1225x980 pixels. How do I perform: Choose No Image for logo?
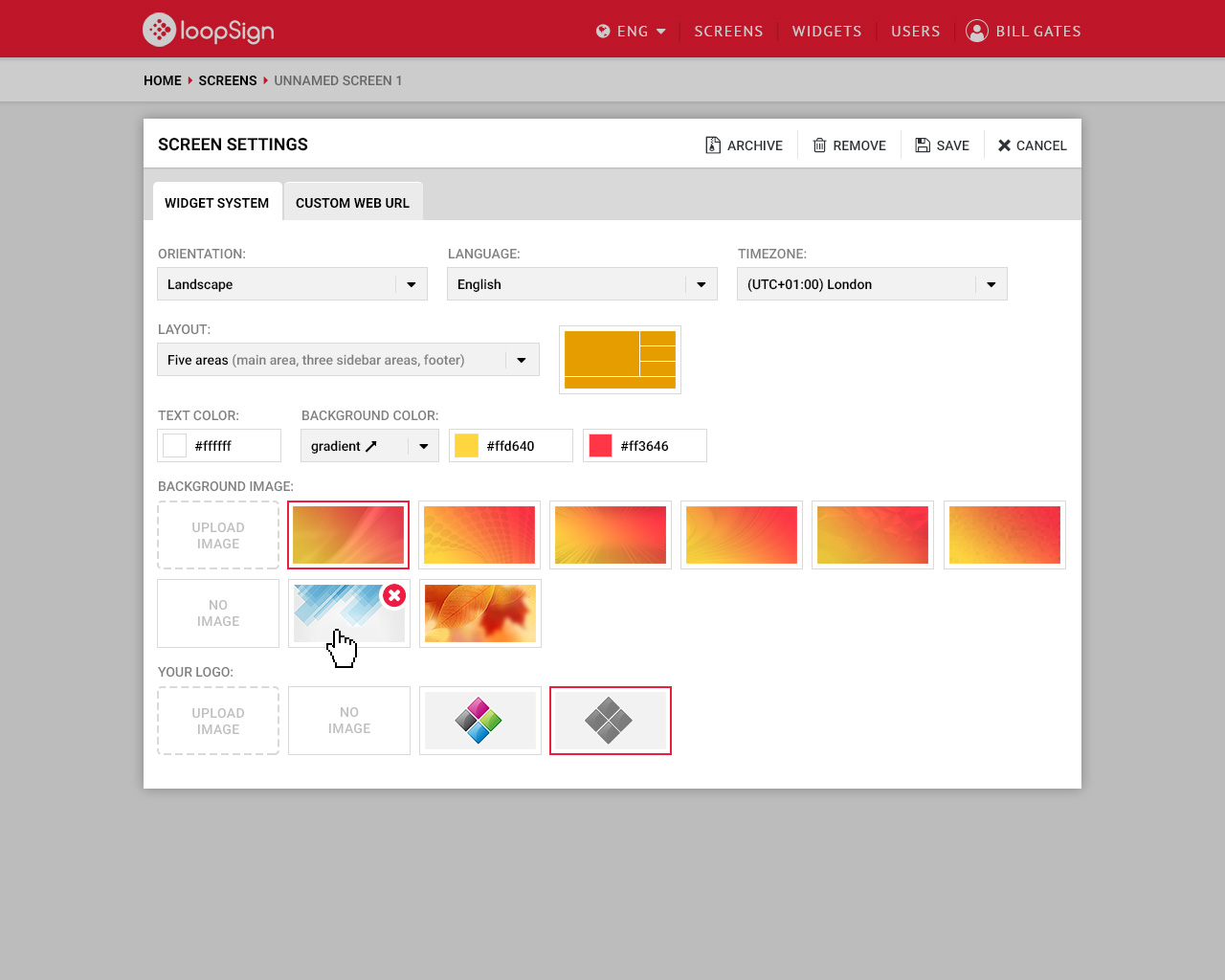(x=349, y=721)
